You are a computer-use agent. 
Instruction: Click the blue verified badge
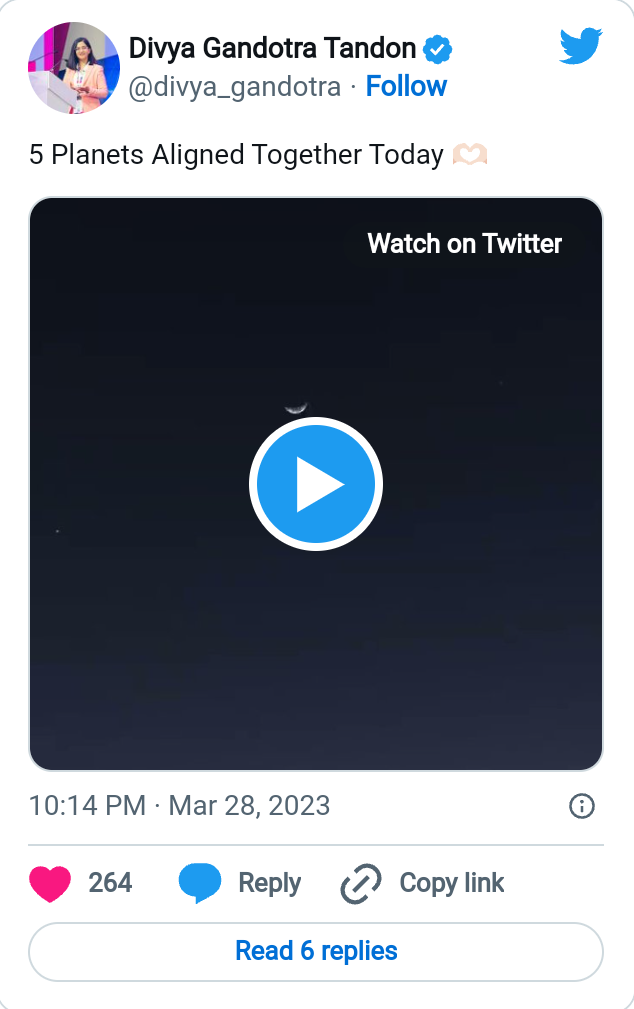pos(437,50)
